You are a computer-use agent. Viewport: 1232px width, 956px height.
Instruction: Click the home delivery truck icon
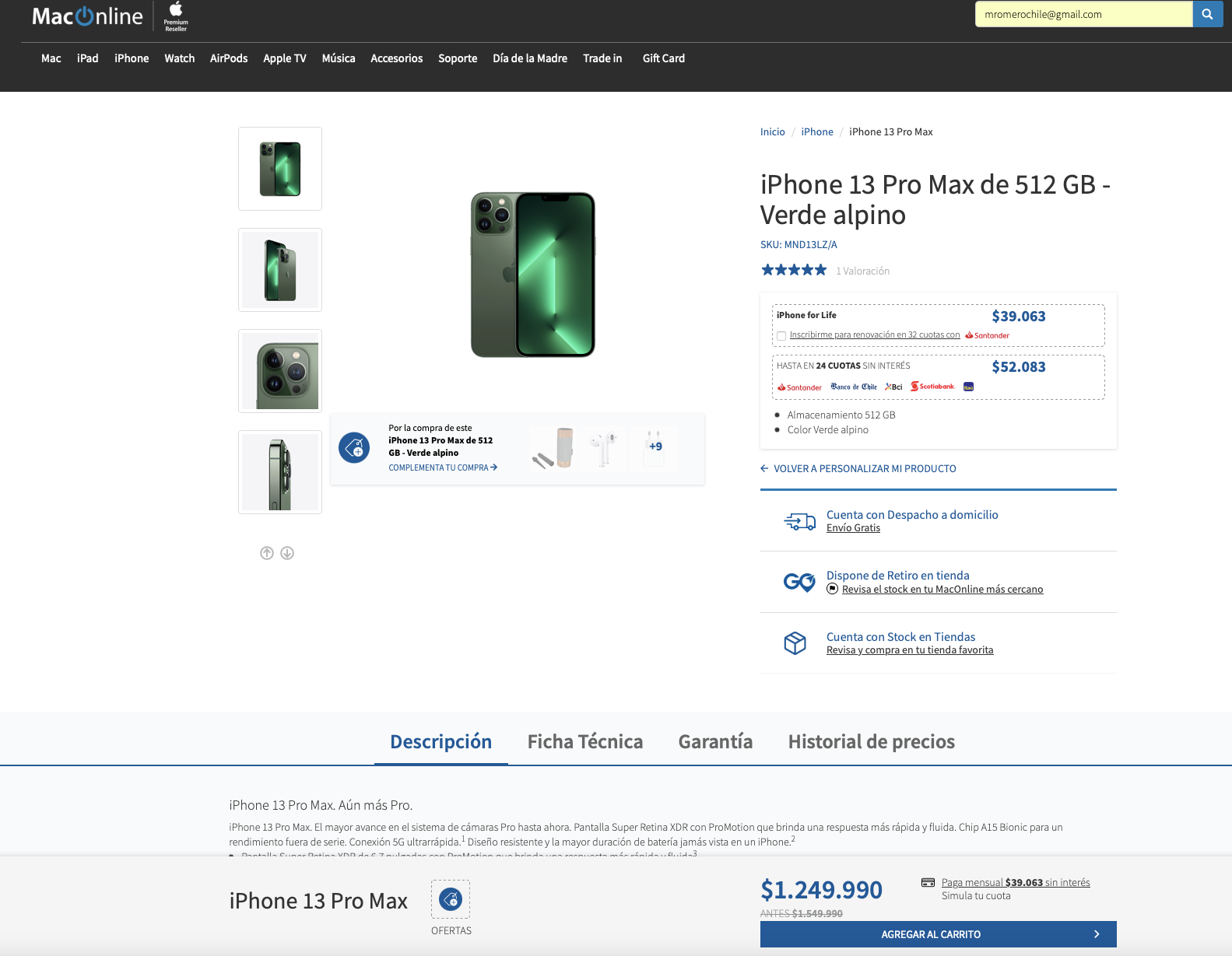799,521
